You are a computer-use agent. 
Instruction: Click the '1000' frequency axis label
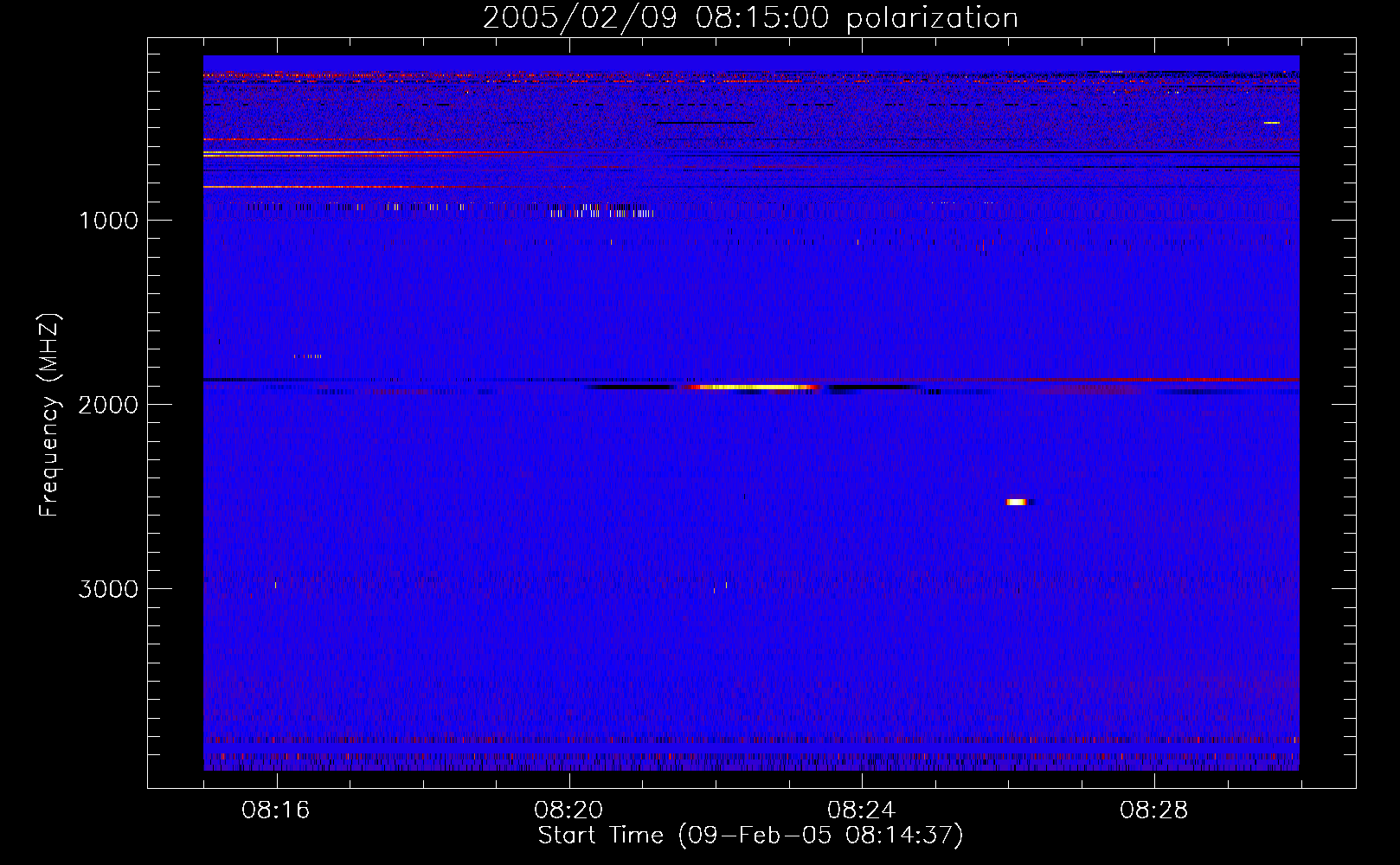tap(108, 221)
